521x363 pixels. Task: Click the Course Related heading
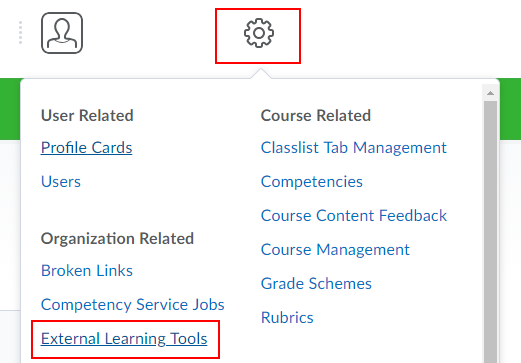(x=316, y=116)
